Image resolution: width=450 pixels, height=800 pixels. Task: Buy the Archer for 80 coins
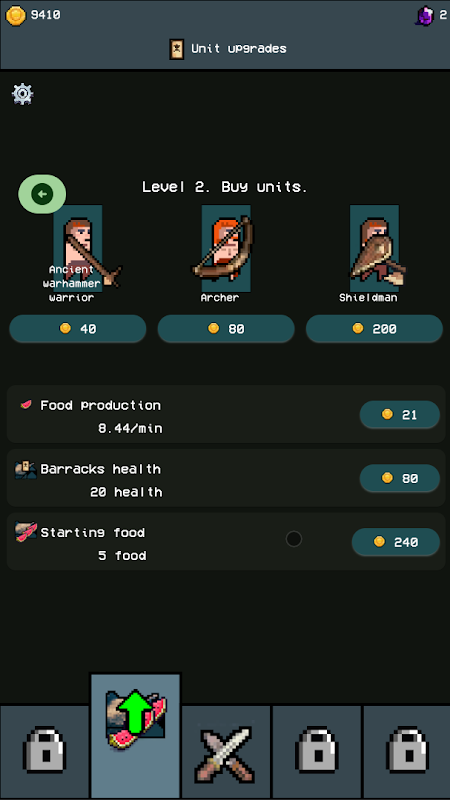pyautogui.click(x=226, y=329)
